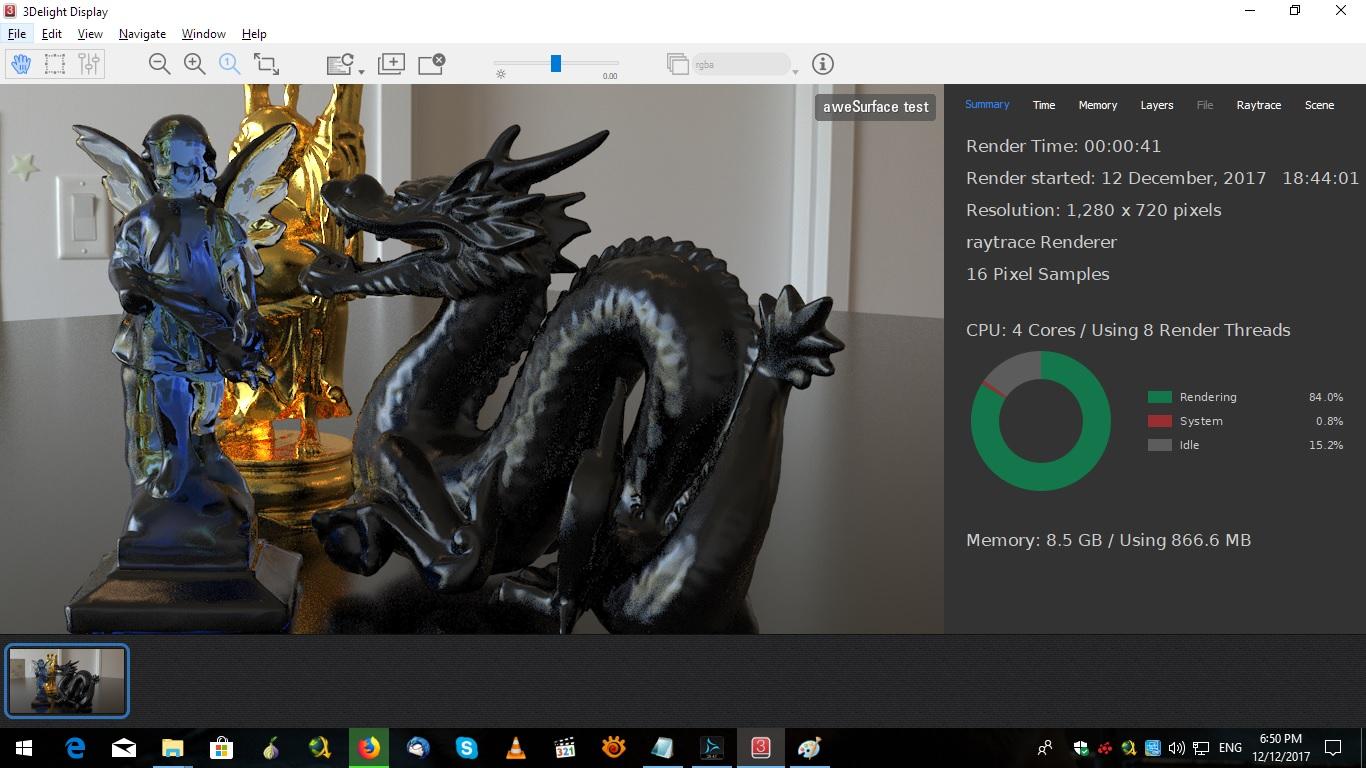Open the rgba layer dropdown
The width and height of the screenshot is (1366, 768).
(743, 64)
